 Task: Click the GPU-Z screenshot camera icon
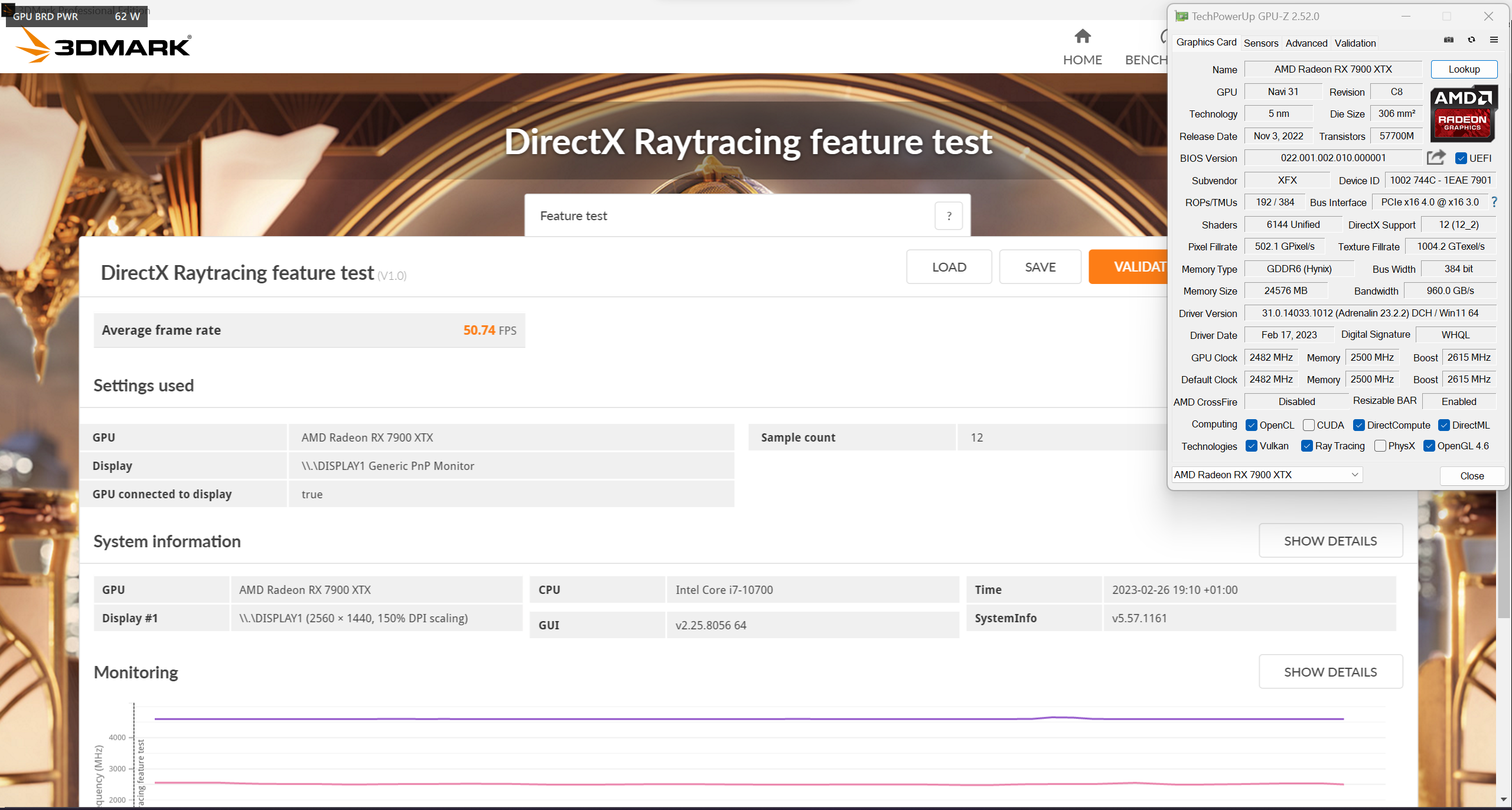click(x=1449, y=40)
